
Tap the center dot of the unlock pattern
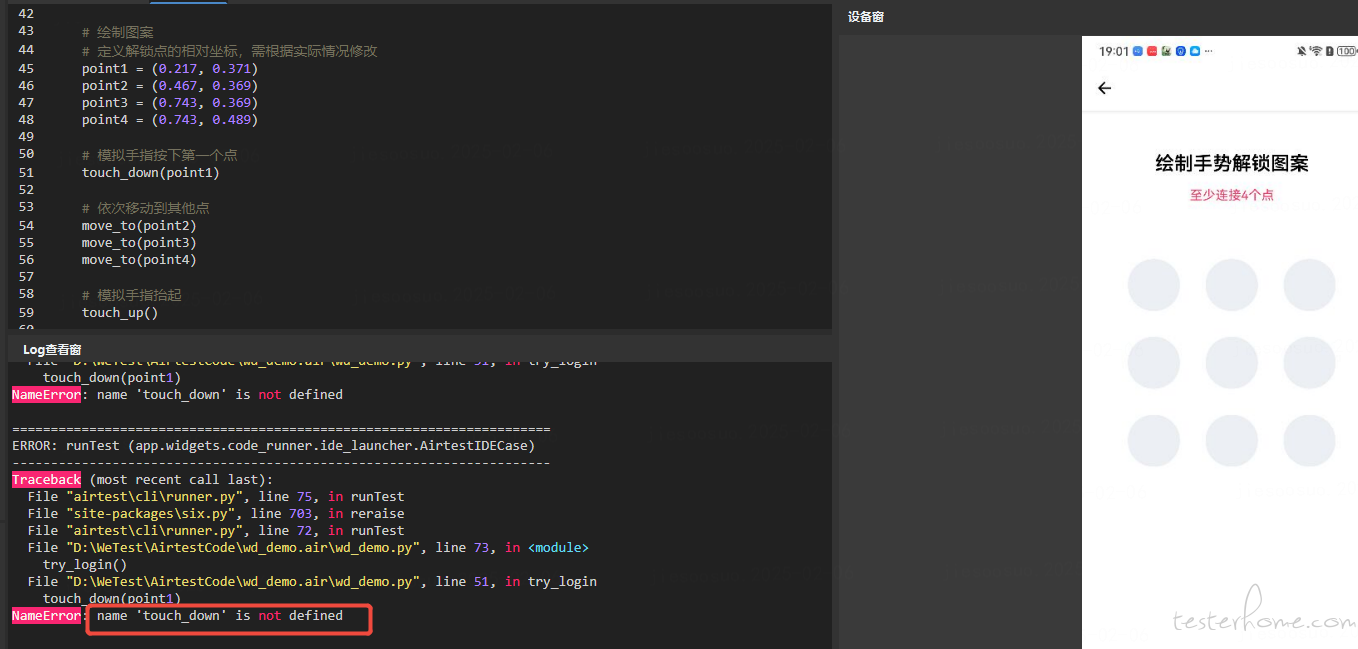point(1232,362)
